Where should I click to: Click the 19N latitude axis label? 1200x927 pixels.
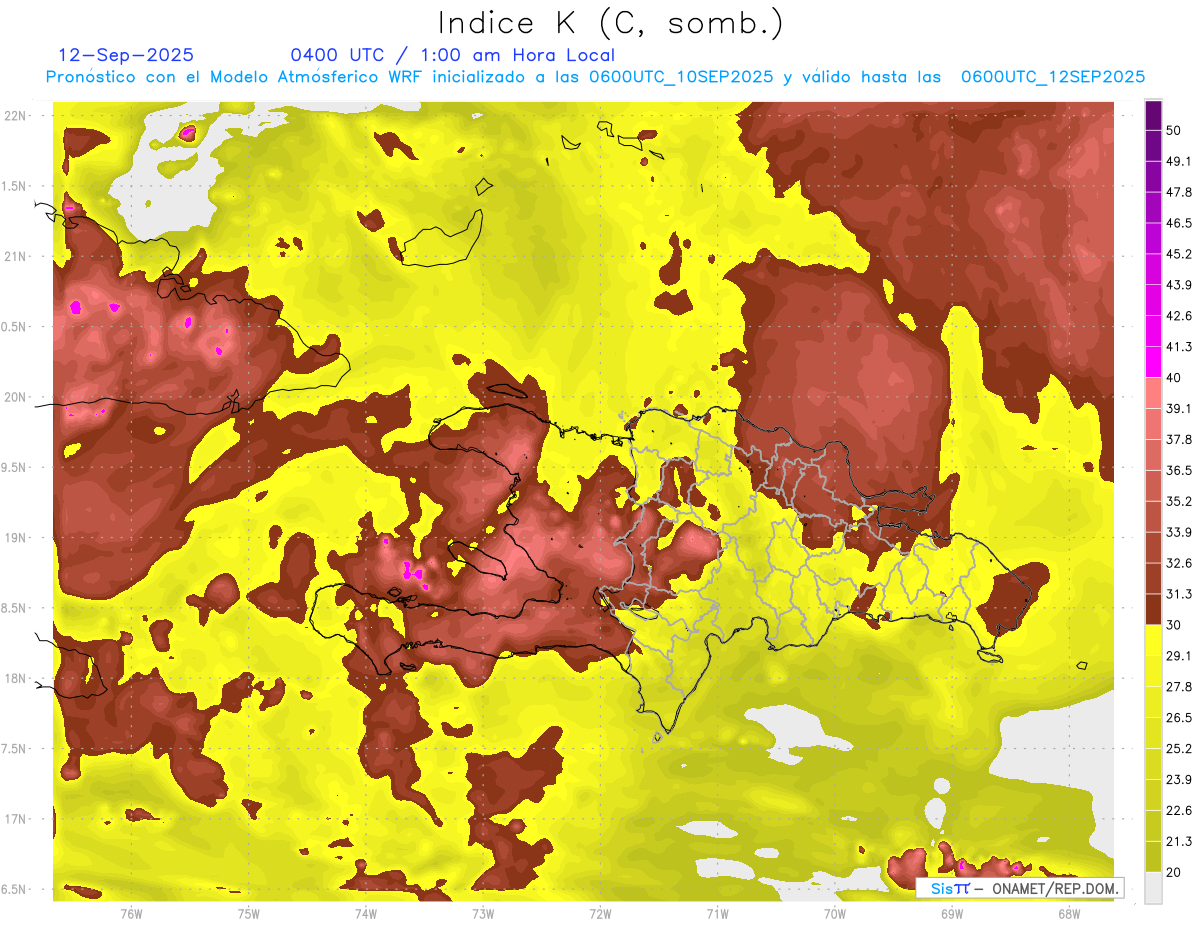click(17, 538)
